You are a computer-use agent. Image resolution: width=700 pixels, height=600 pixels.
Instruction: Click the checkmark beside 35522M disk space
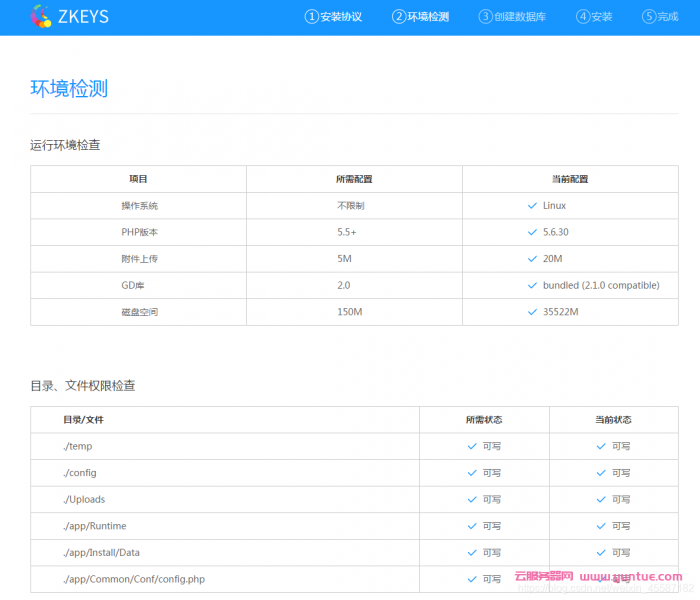532,312
